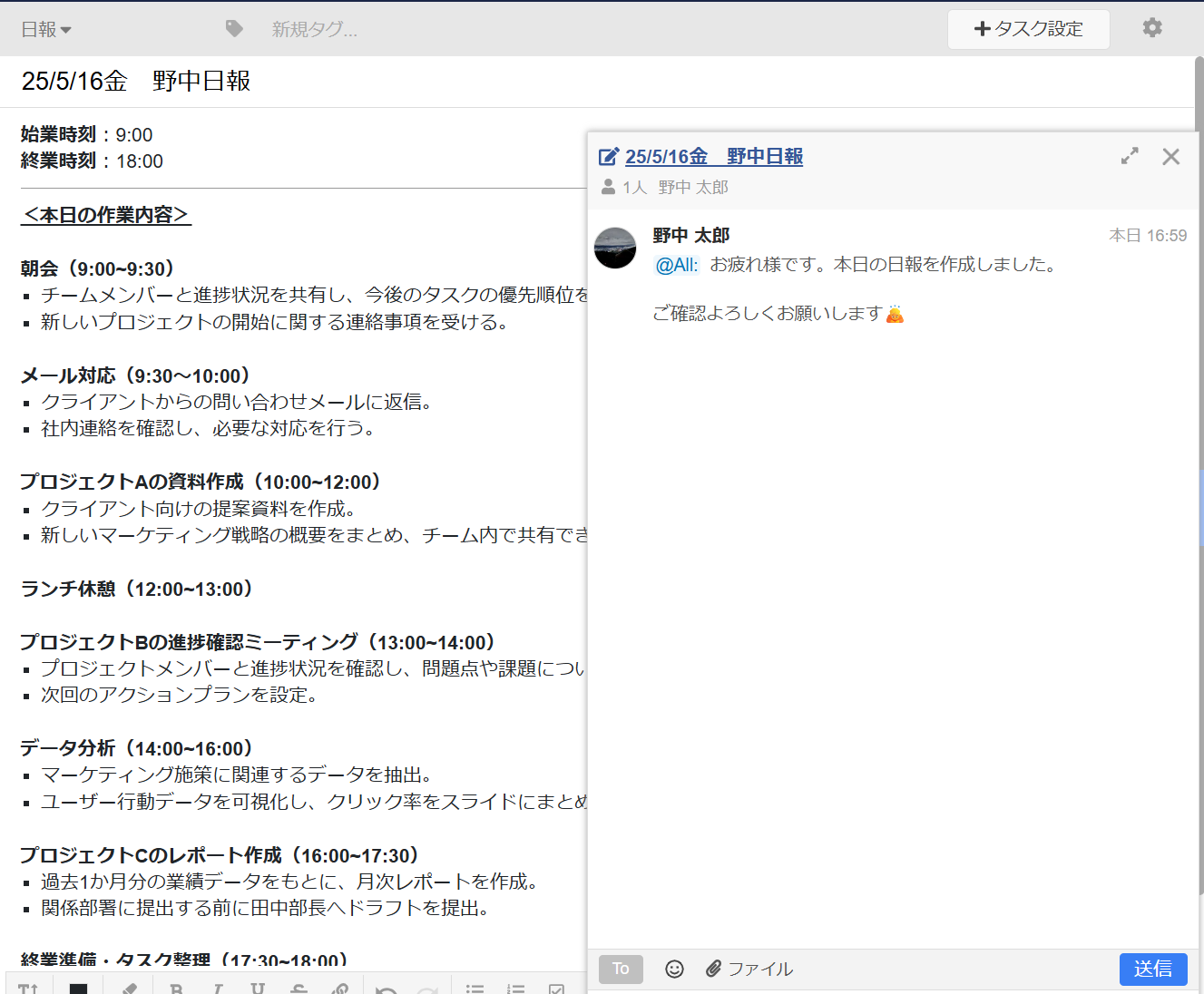Pick the black text color swatch

(79, 989)
